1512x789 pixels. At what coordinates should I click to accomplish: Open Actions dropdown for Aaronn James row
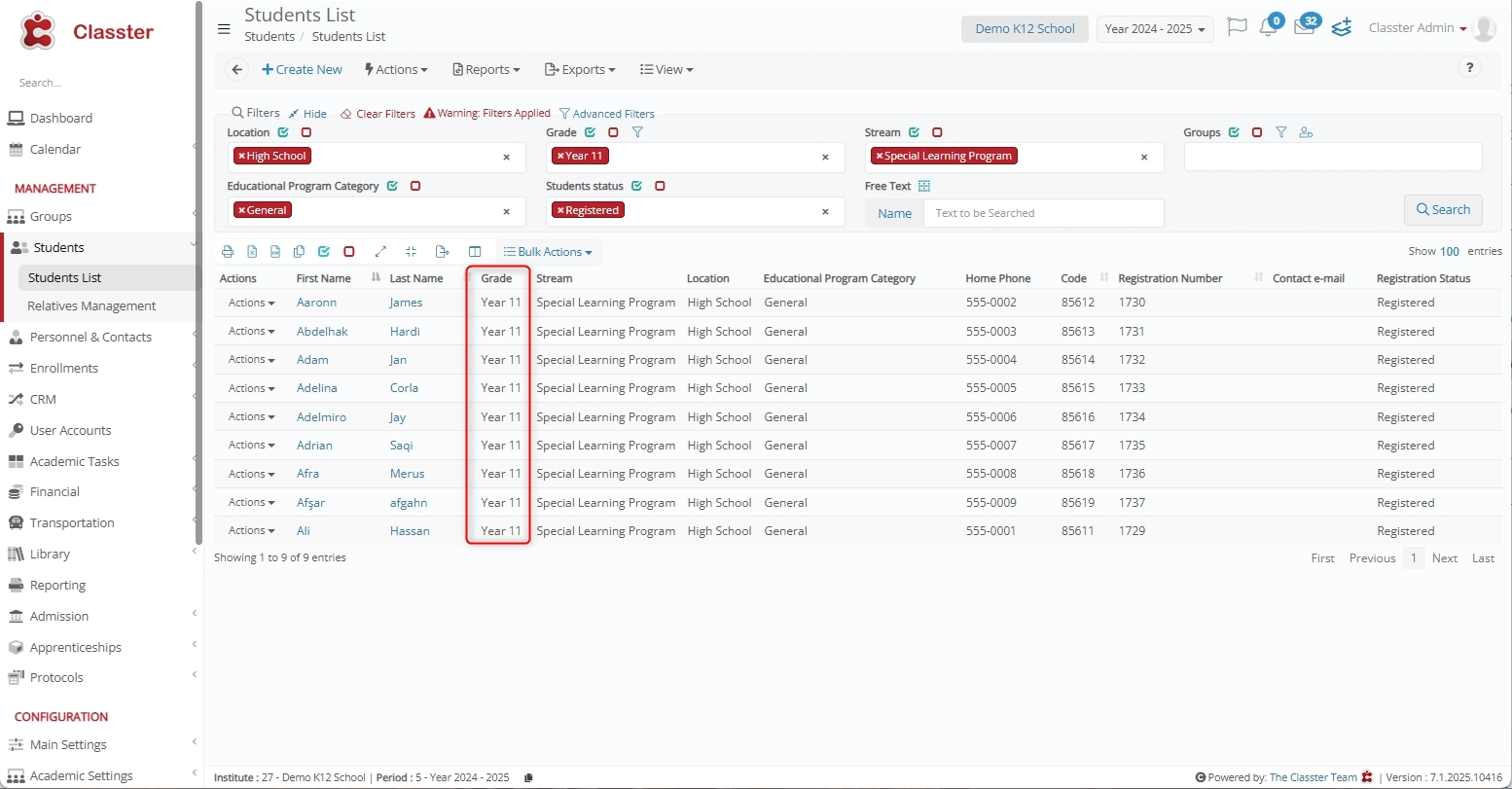coord(251,303)
